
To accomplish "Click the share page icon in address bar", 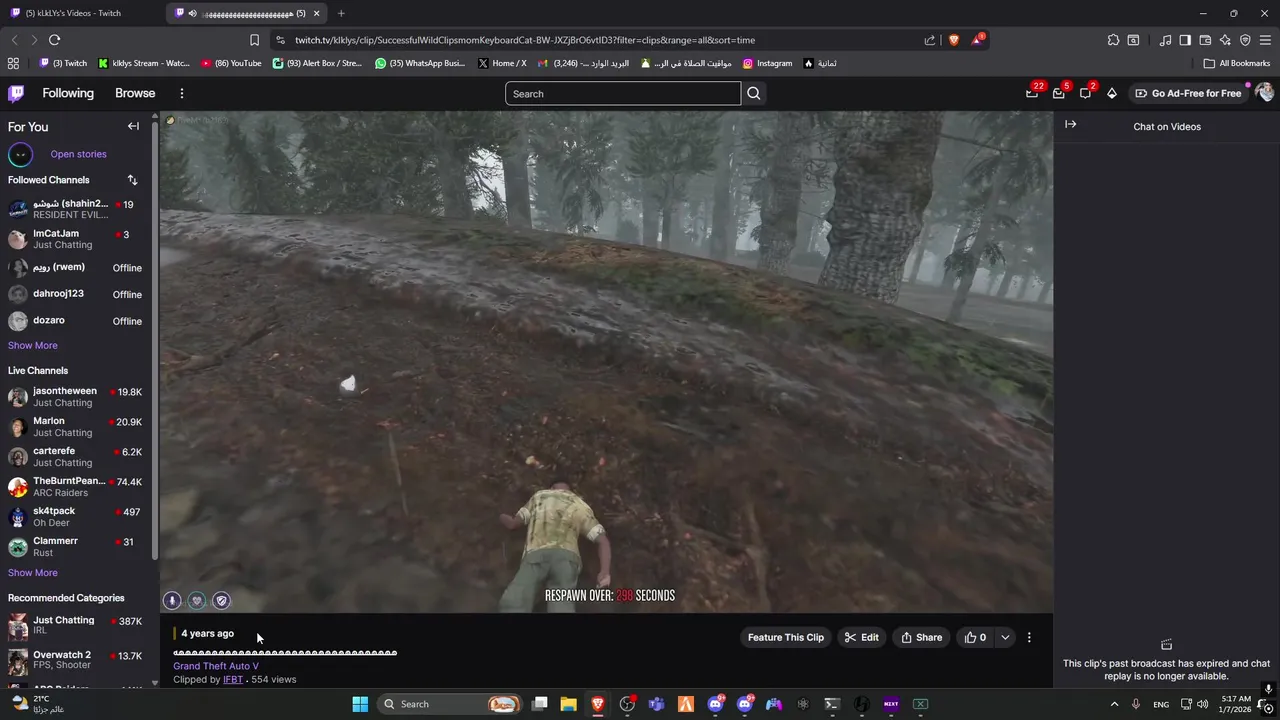I will click(930, 40).
